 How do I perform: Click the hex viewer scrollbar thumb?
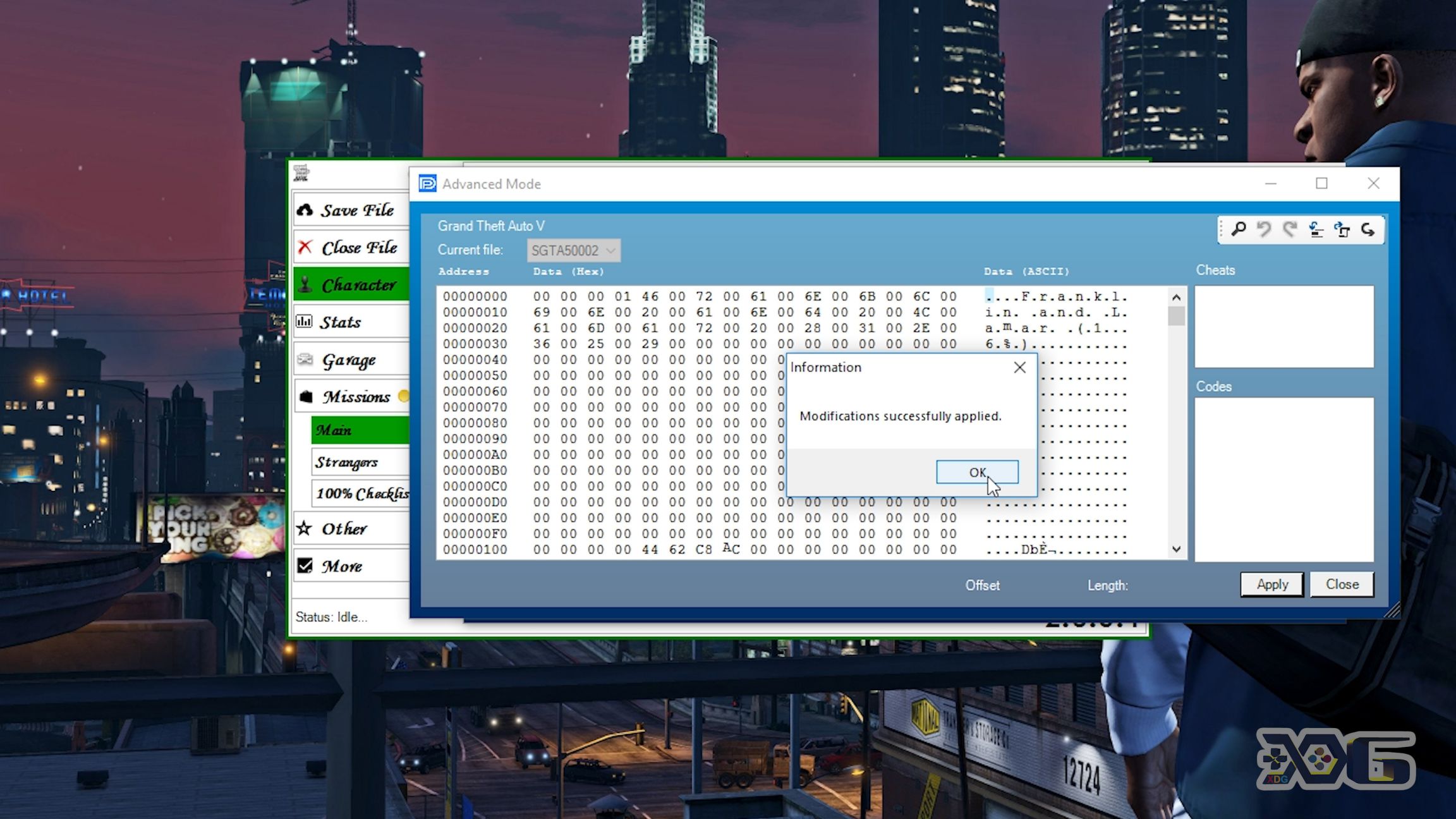(x=1176, y=316)
